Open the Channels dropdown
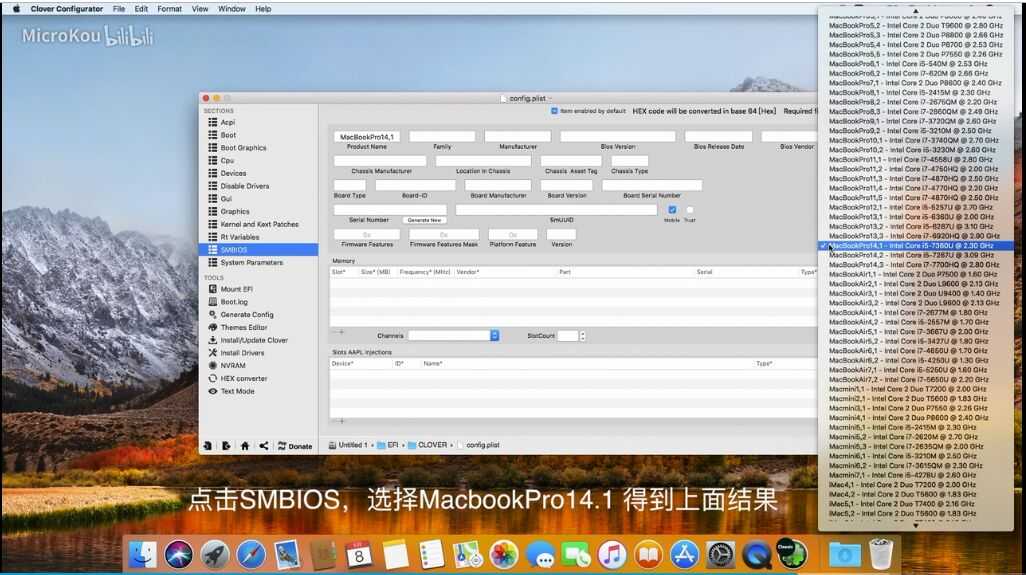Screen dimensions: 1026x575 click(x=453, y=336)
